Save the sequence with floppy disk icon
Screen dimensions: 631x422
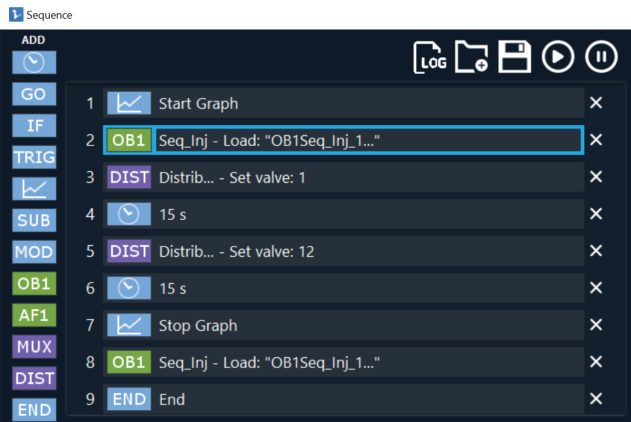pos(514,57)
